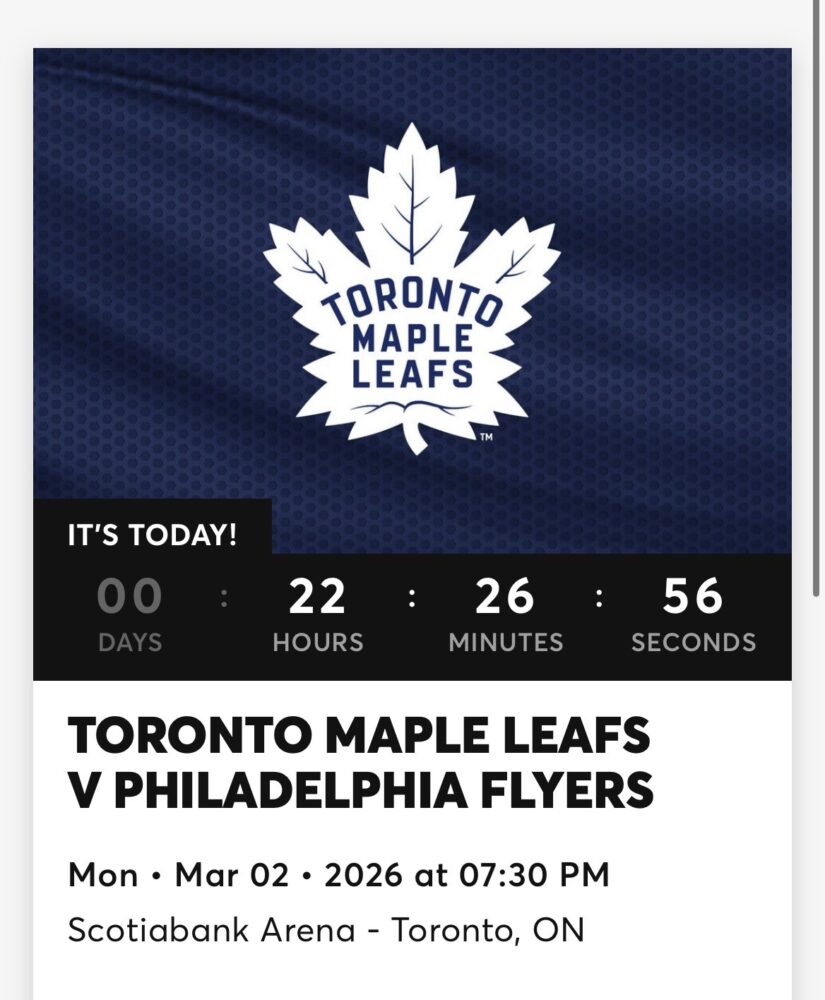Click the colon between minutes and seconds
This screenshot has width=825, height=1000.
point(599,598)
